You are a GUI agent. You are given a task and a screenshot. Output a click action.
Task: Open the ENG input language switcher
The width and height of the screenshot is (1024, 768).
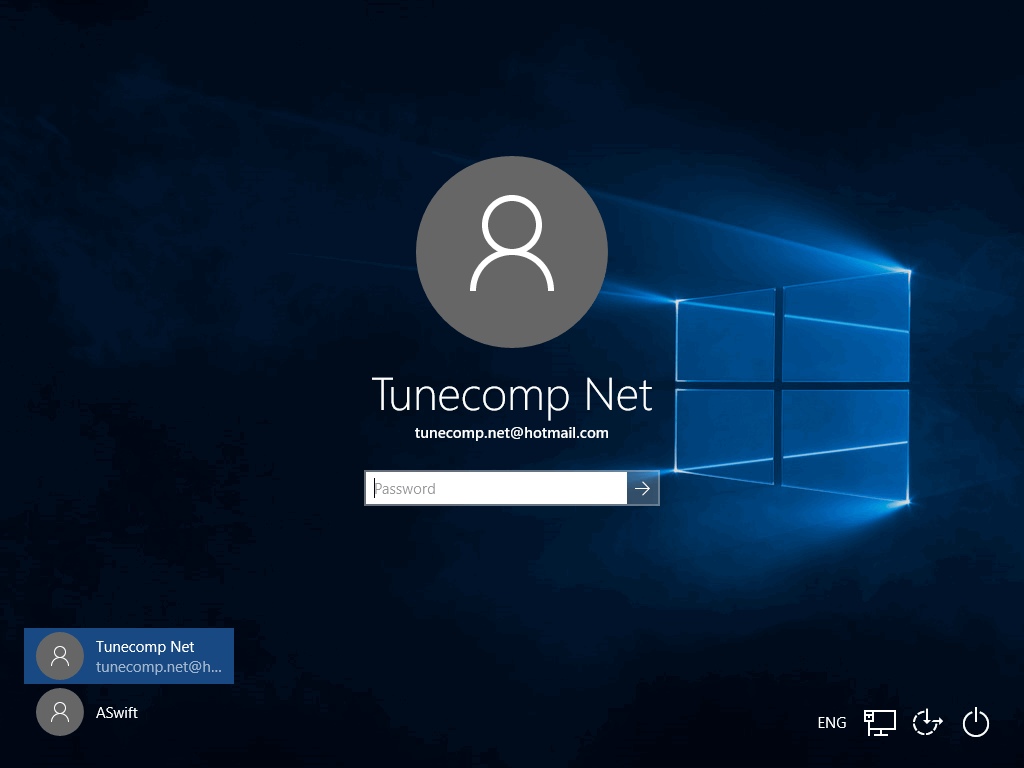pyautogui.click(x=831, y=722)
